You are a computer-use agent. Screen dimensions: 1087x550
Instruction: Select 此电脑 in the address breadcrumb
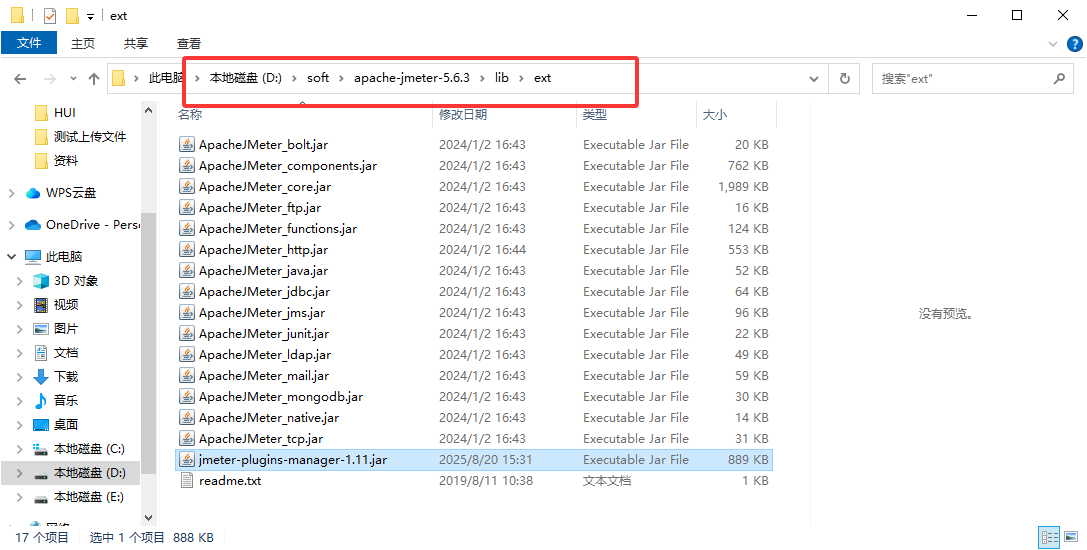[x=166, y=78]
